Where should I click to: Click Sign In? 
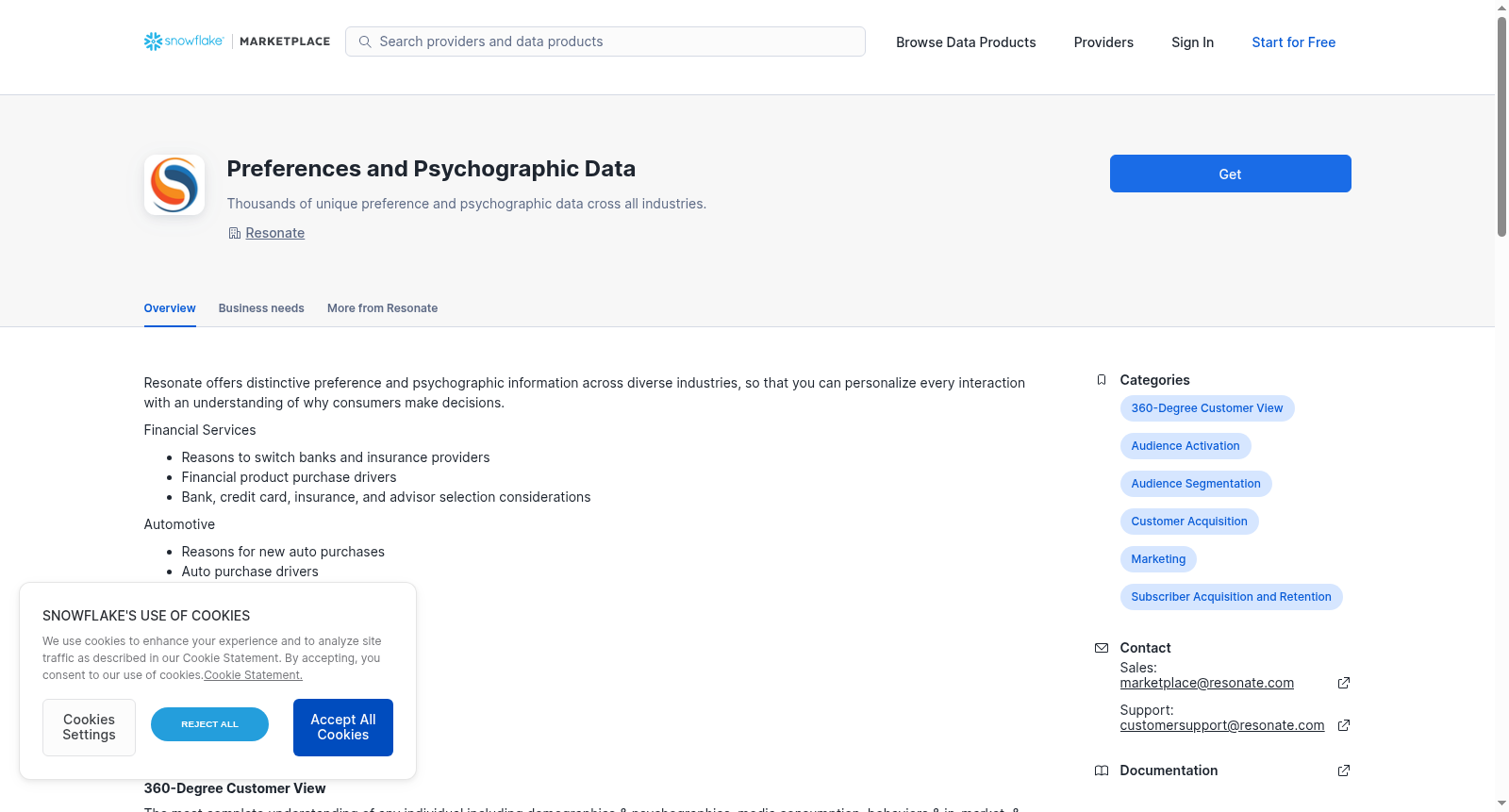click(x=1192, y=42)
